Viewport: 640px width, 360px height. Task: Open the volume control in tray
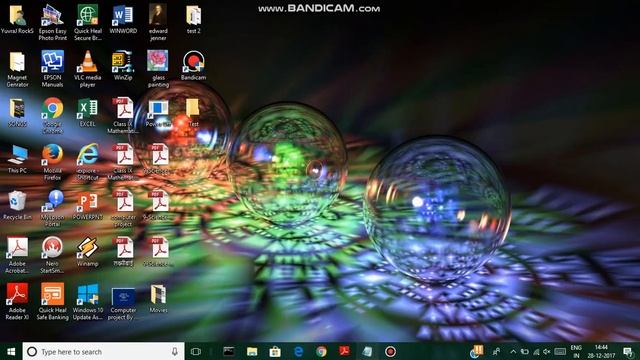coord(547,351)
